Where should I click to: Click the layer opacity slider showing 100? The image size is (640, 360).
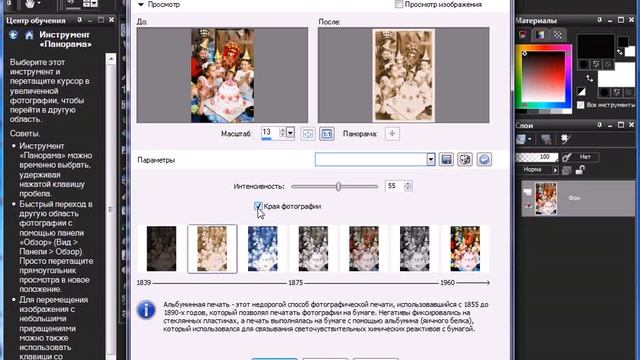tap(537, 157)
